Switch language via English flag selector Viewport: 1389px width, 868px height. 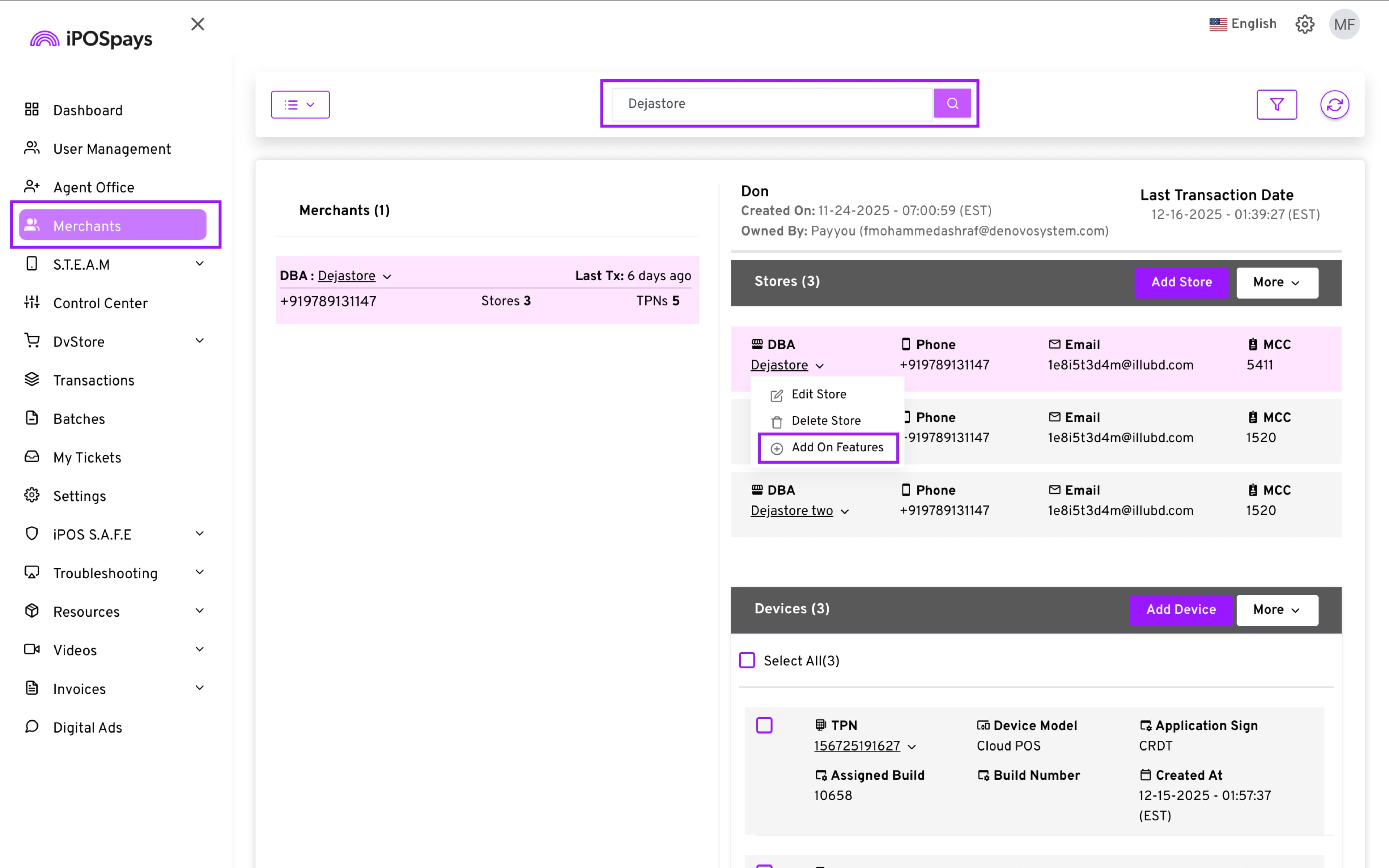[x=1243, y=24]
